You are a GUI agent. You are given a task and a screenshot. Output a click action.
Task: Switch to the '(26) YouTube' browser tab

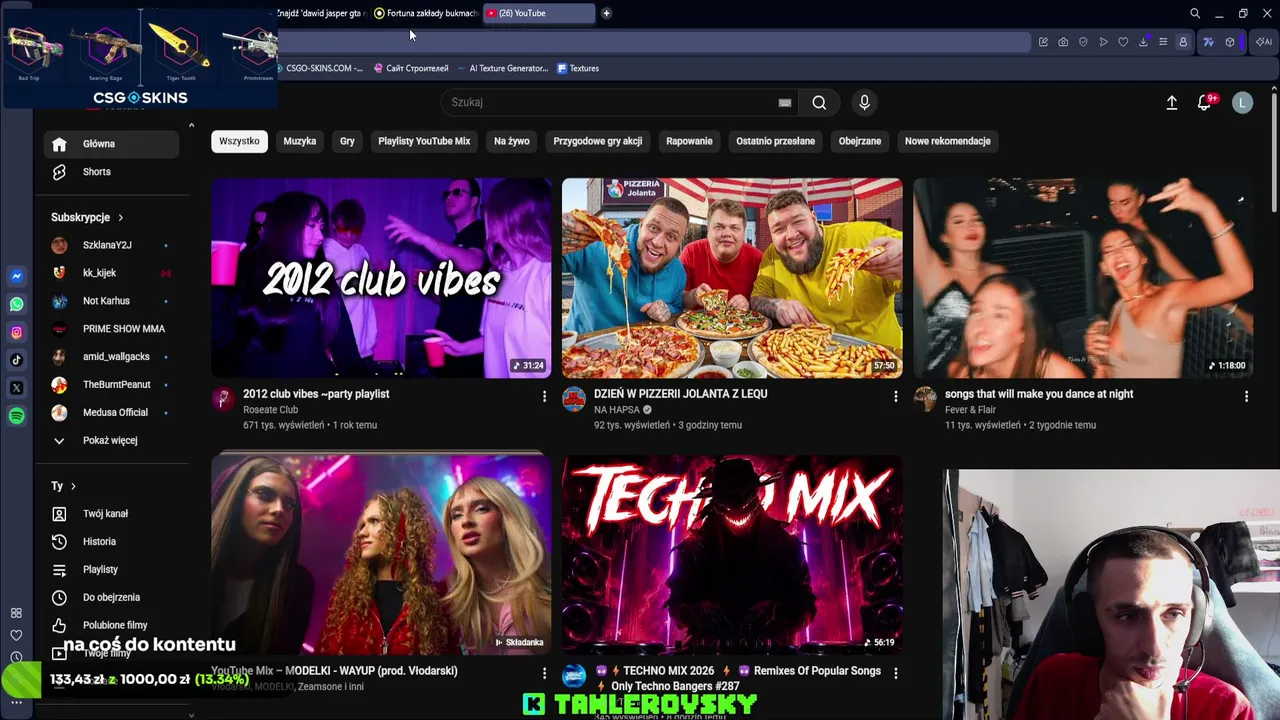[x=538, y=13]
